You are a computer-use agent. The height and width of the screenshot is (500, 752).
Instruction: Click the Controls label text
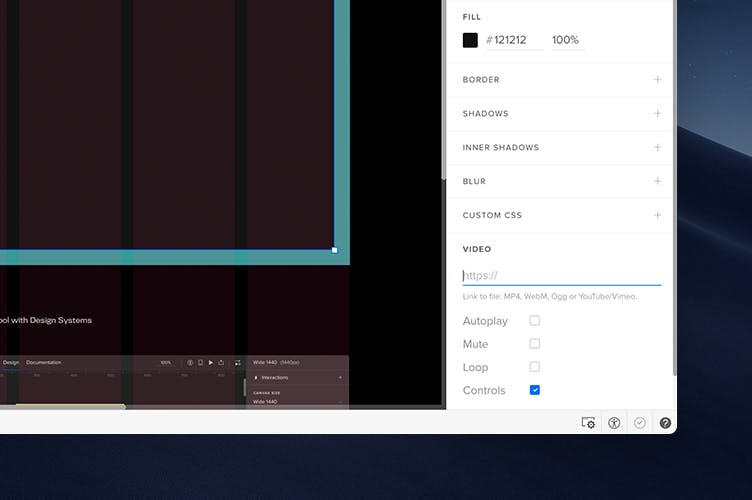pyautogui.click(x=484, y=390)
